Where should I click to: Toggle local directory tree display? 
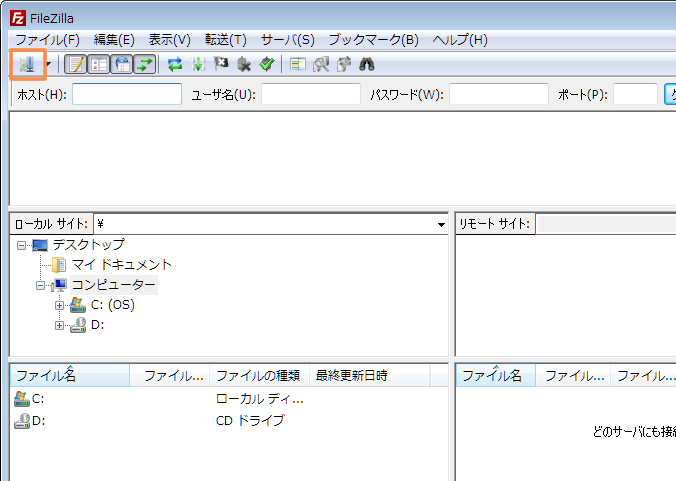99,65
